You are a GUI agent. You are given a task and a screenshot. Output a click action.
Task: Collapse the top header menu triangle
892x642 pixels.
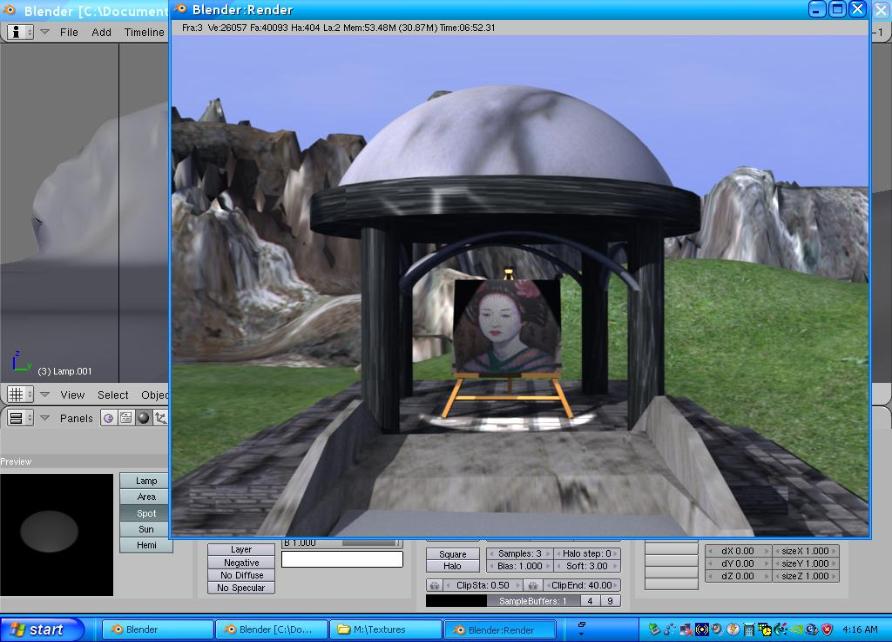point(45,32)
